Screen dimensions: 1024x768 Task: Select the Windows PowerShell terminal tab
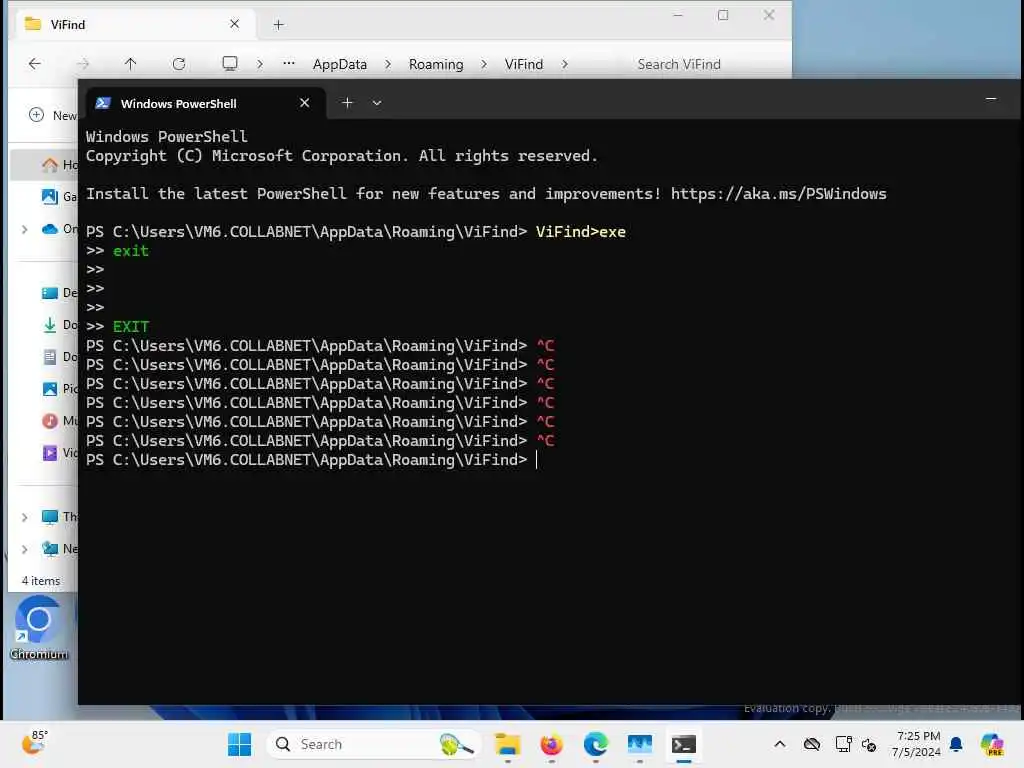pos(206,103)
